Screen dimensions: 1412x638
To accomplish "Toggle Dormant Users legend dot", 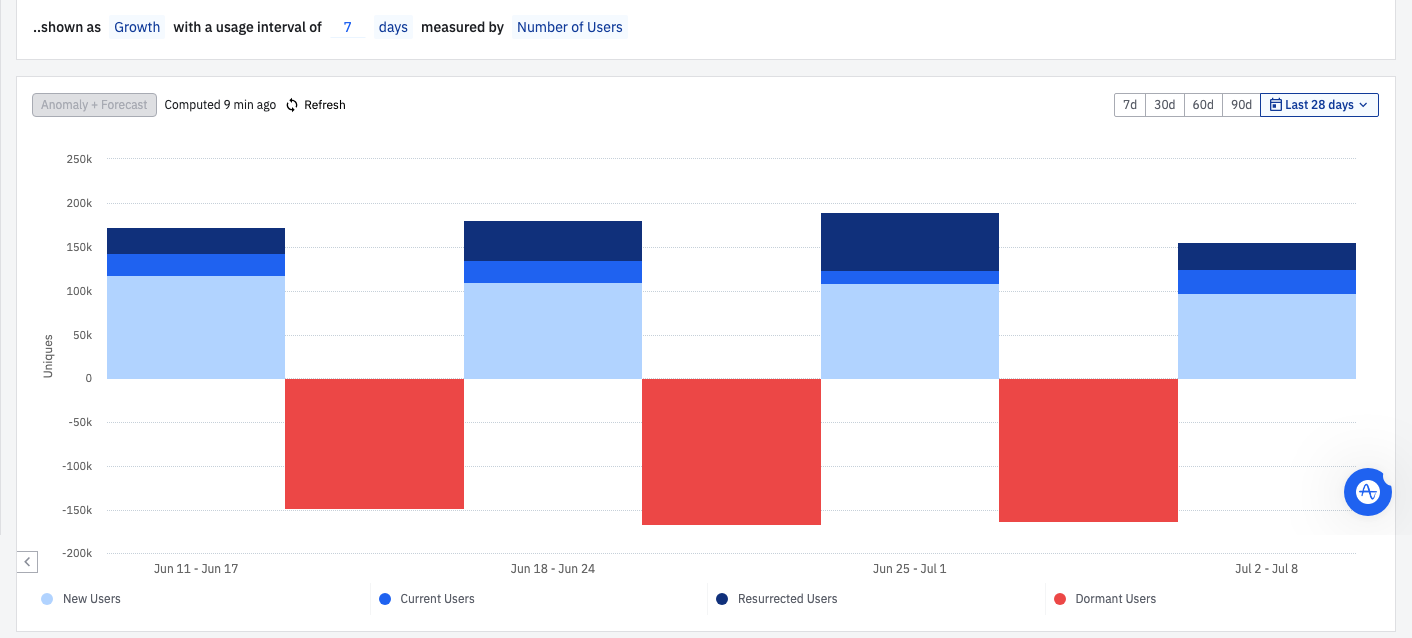I will (x=1060, y=599).
